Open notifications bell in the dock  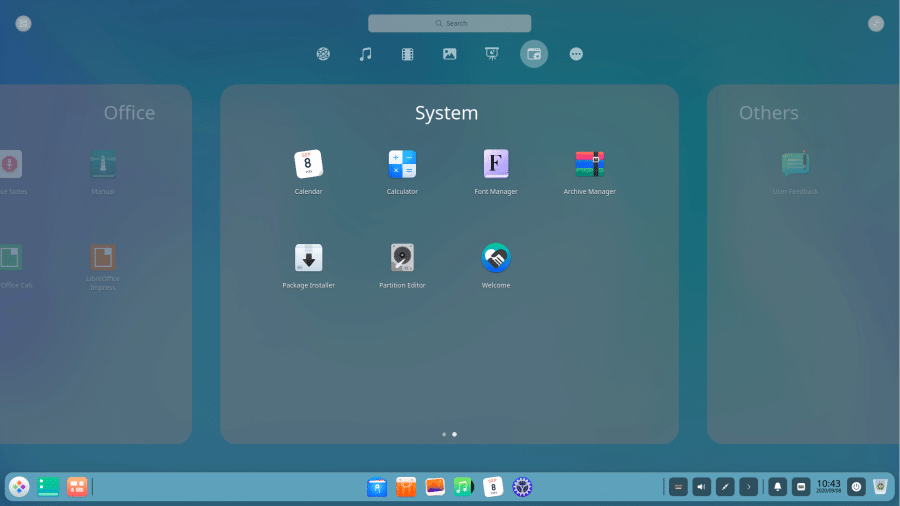(777, 487)
